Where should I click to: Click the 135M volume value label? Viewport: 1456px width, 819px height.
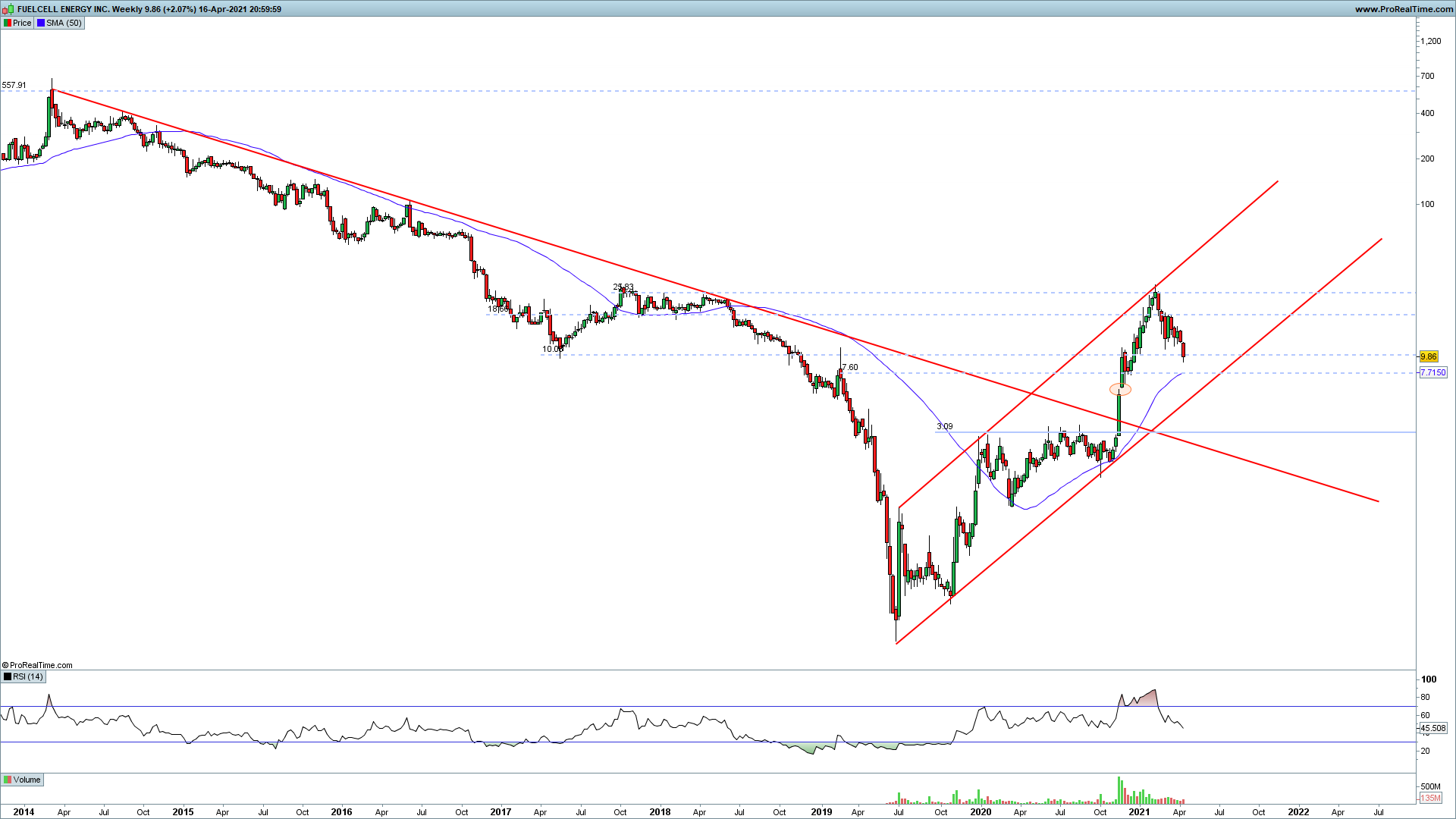click(1430, 798)
